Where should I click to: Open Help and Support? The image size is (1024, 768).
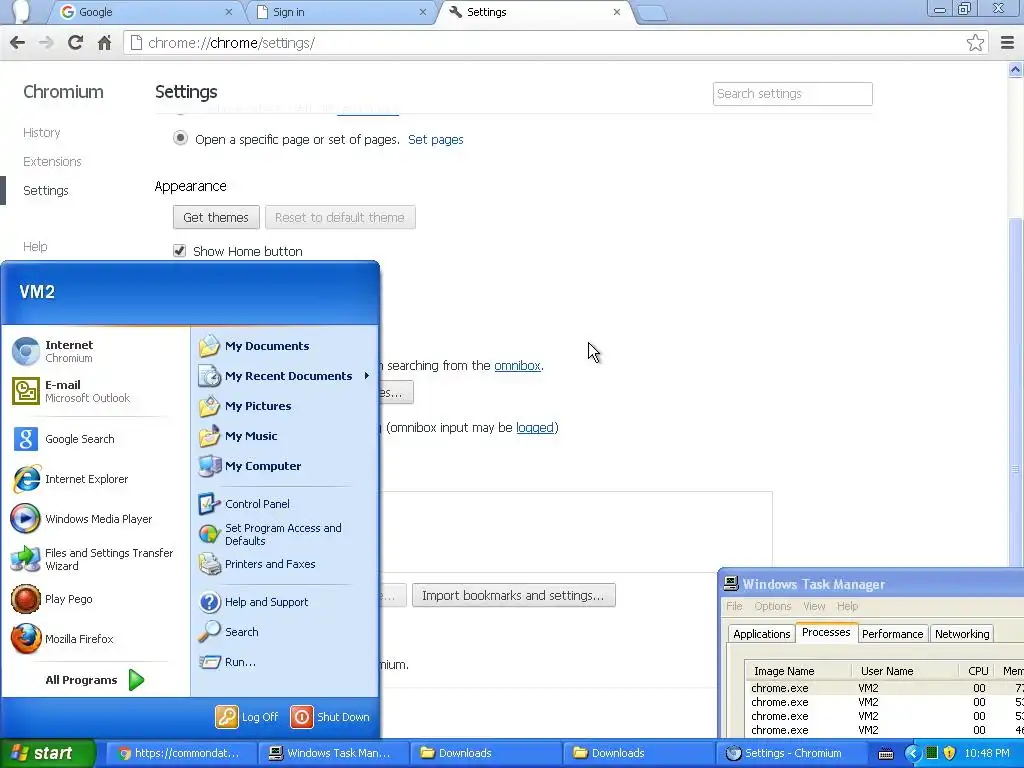pos(285,601)
